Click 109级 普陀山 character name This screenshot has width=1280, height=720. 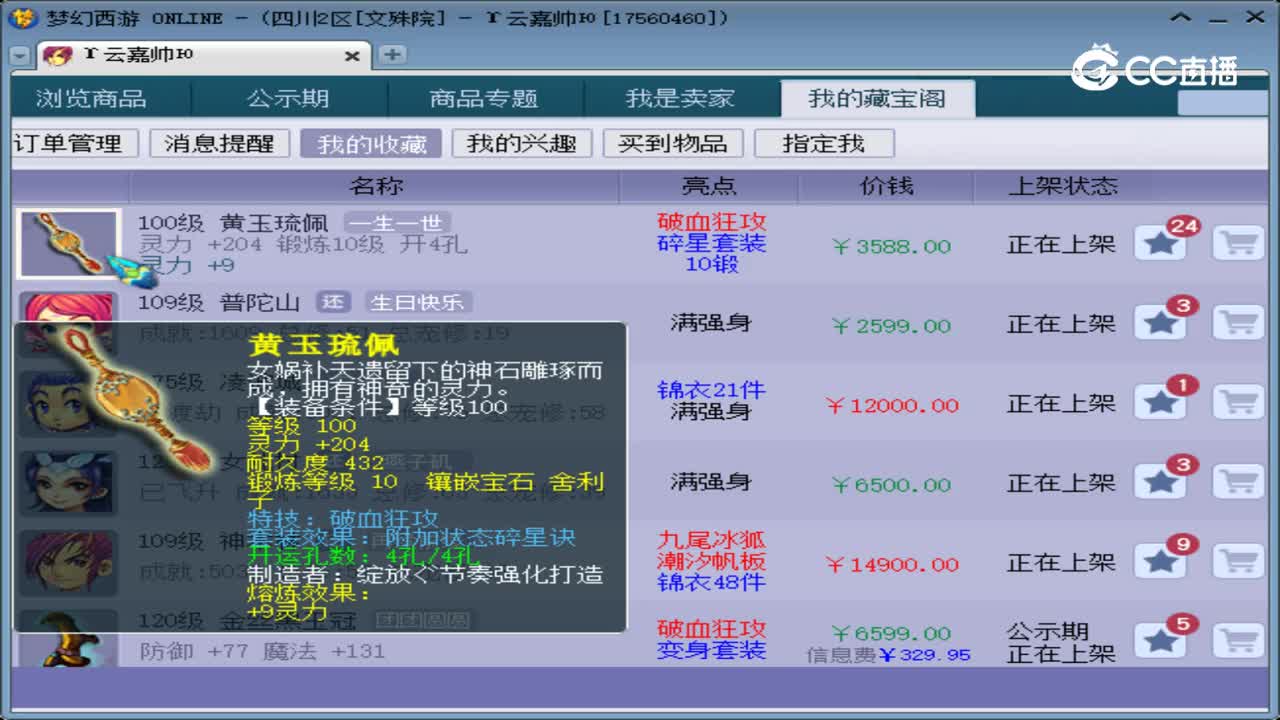point(219,302)
